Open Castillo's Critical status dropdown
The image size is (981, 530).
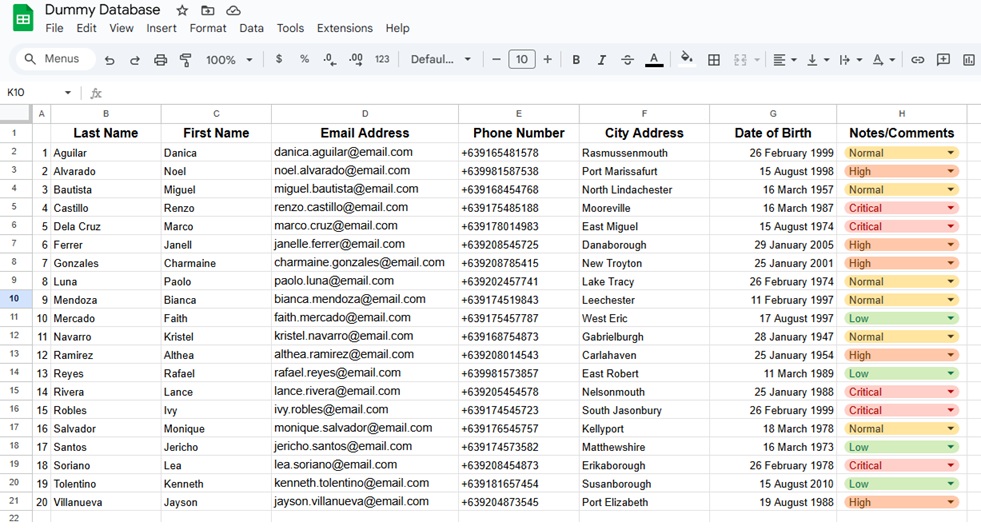coord(950,208)
